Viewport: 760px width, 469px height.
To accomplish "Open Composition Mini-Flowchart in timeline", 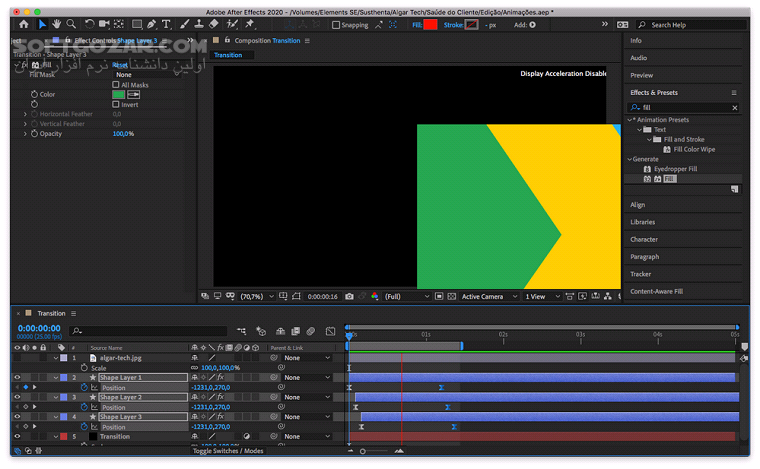I will [241, 331].
